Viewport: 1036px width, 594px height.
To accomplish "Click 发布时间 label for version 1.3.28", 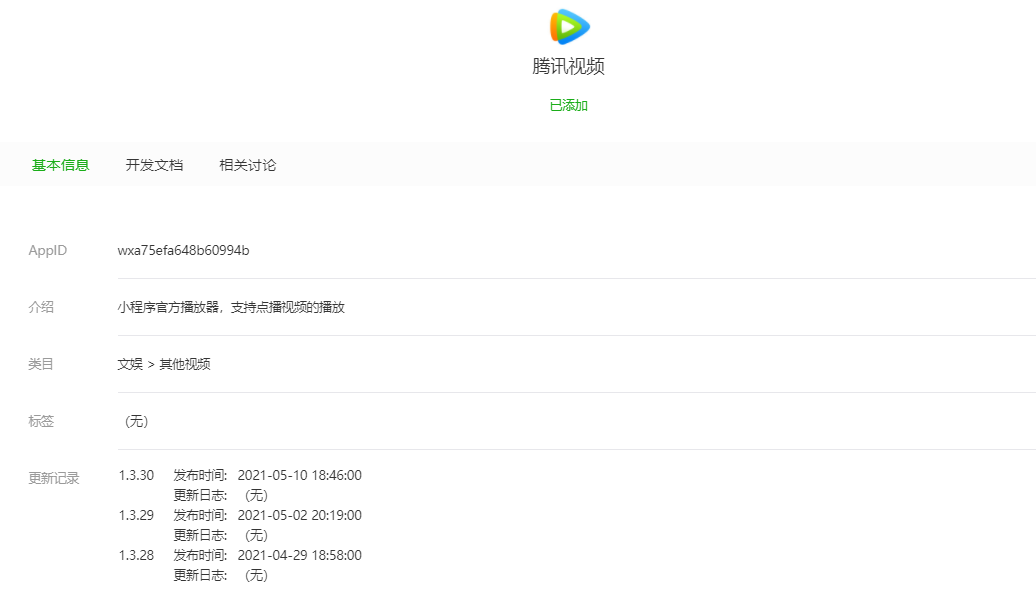I will (x=200, y=555).
